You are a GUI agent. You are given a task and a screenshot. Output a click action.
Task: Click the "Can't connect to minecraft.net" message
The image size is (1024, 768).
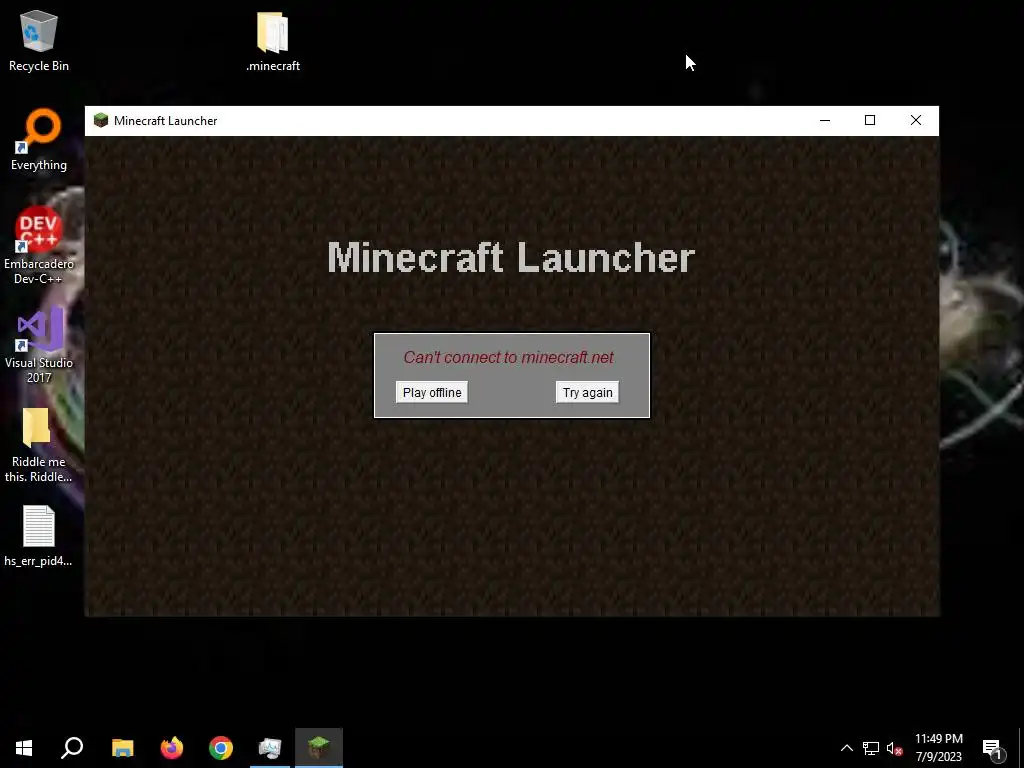click(509, 357)
